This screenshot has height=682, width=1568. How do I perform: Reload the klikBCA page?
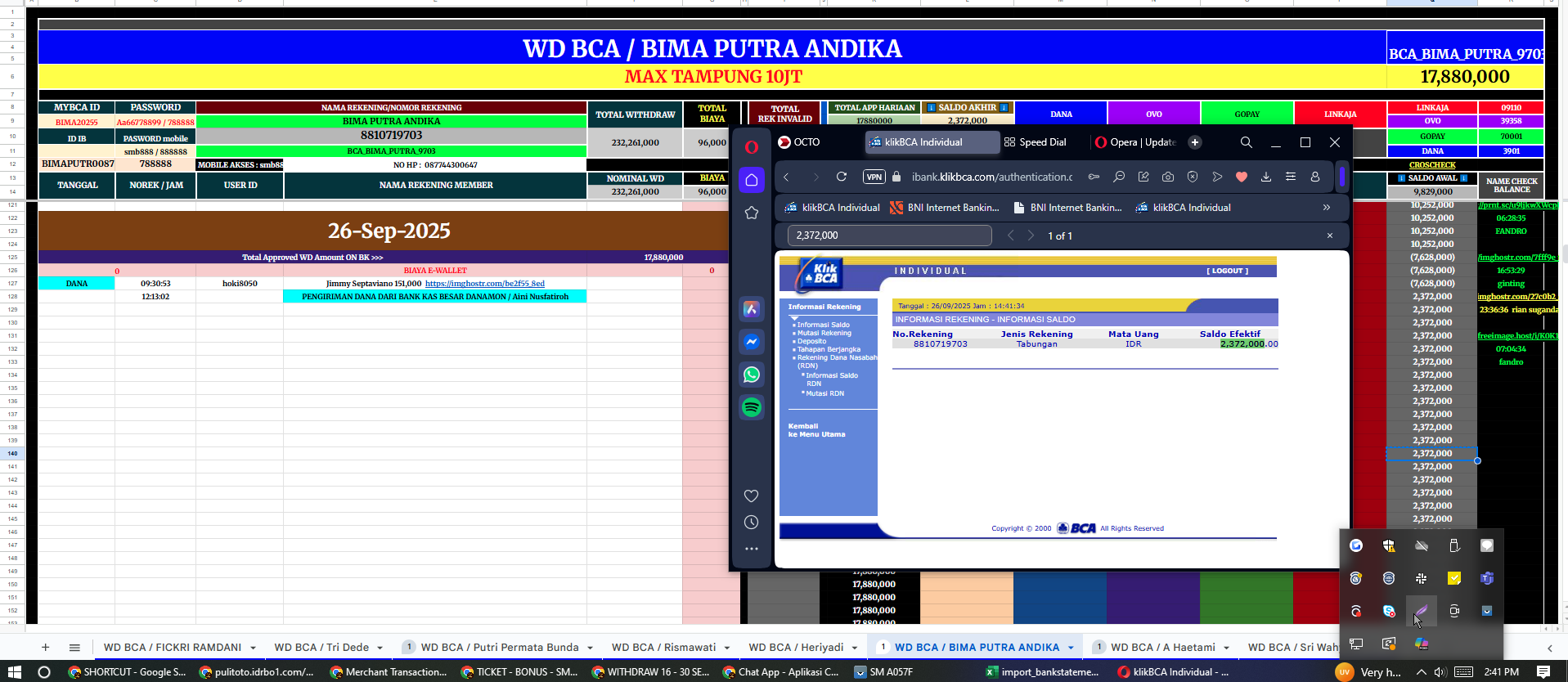[x=841, y=177]
